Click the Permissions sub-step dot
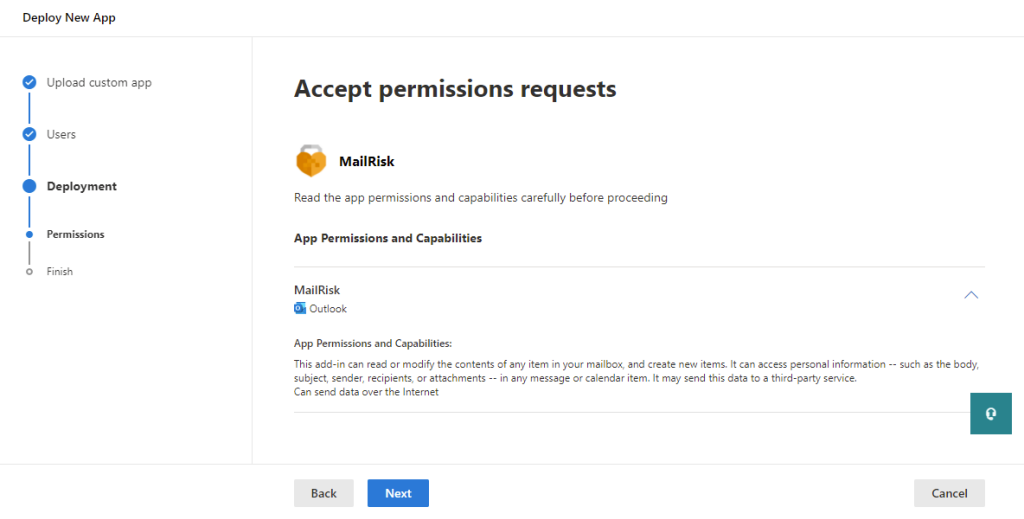The height and width of the screenshot is (519, 1024). click(30, 234)
